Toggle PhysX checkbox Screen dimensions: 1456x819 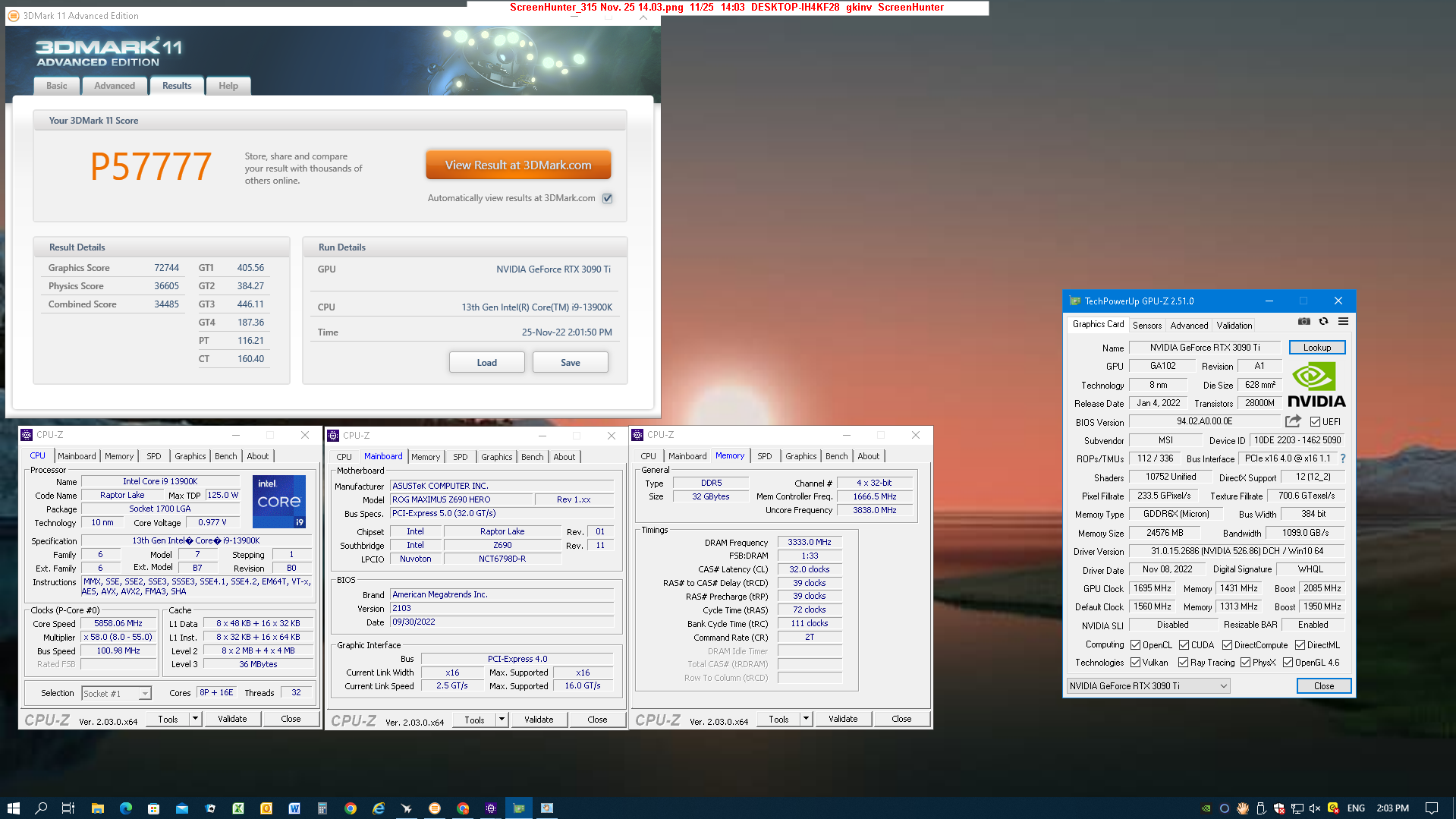(1245, 663)
